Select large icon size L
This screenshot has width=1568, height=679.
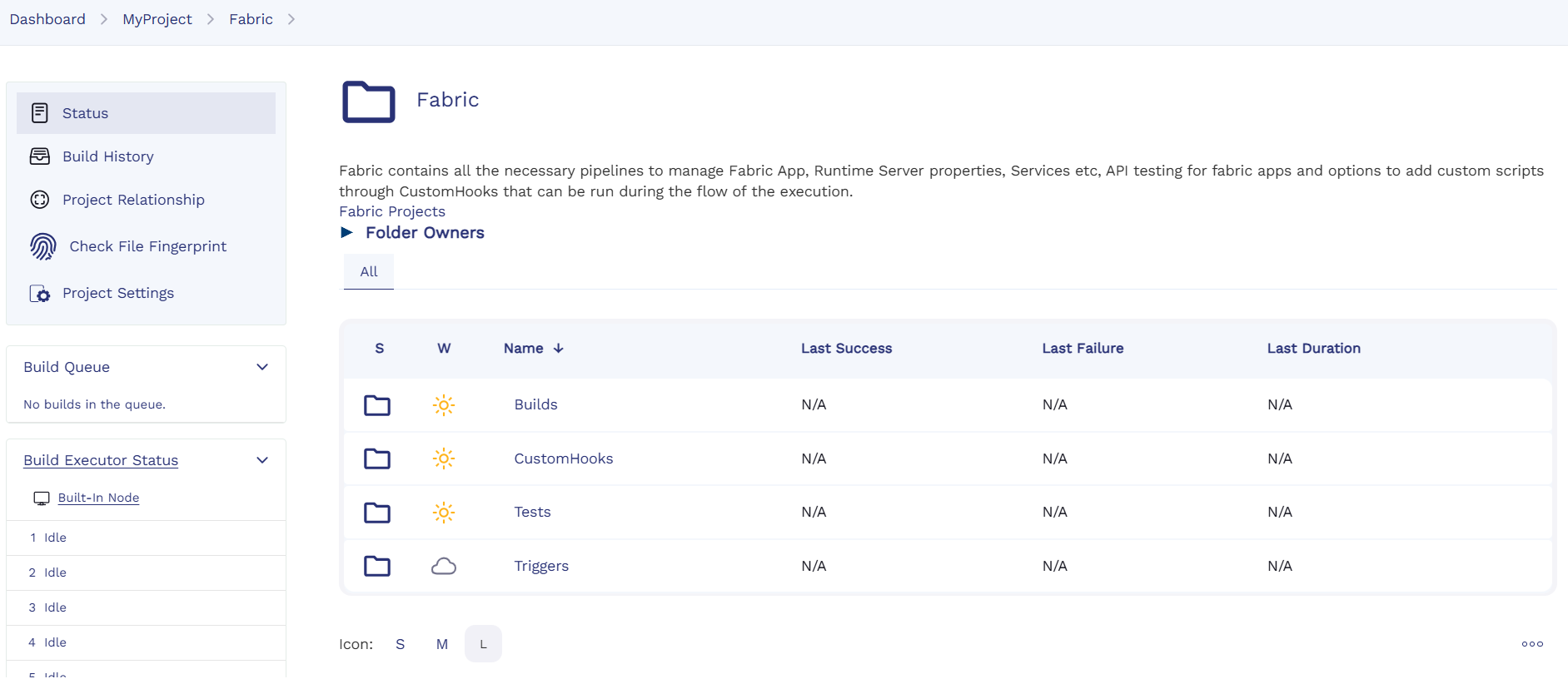(x=483, y=644)
